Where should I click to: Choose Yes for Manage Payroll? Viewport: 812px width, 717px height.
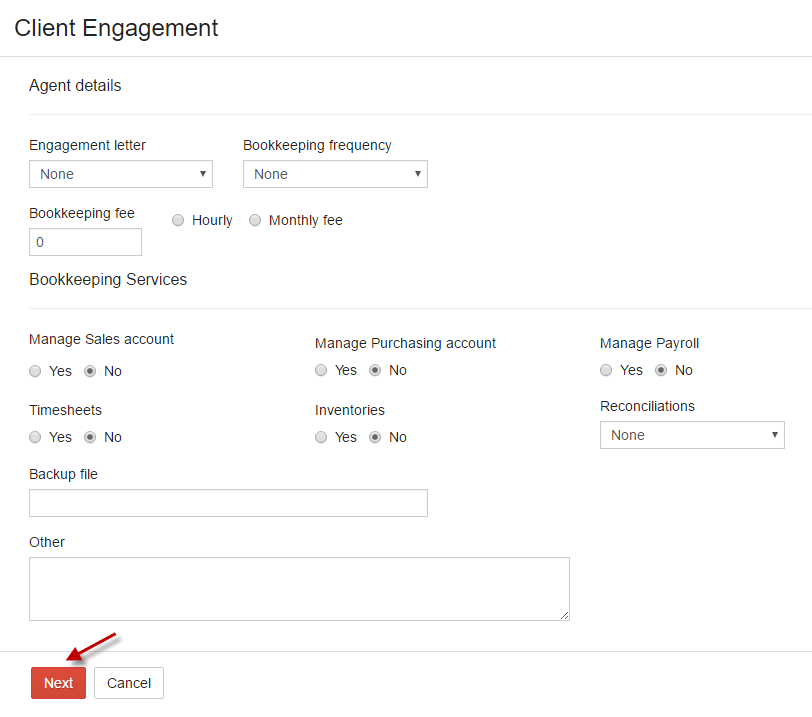click(x=606, y=370)
